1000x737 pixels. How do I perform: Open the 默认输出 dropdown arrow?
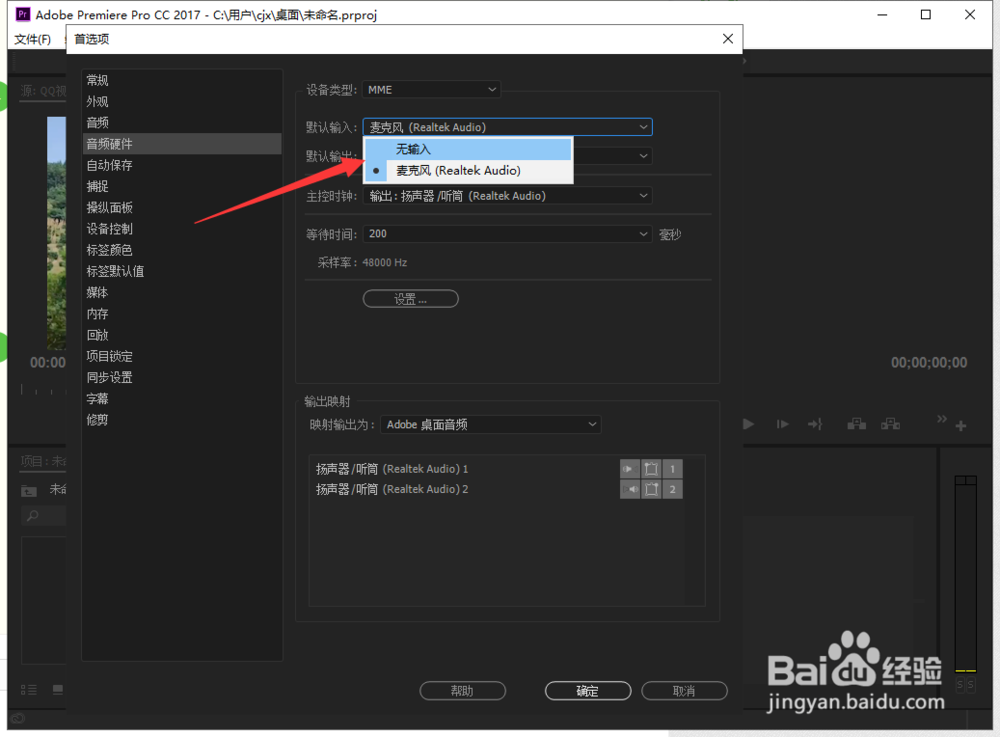coord(643,156)
